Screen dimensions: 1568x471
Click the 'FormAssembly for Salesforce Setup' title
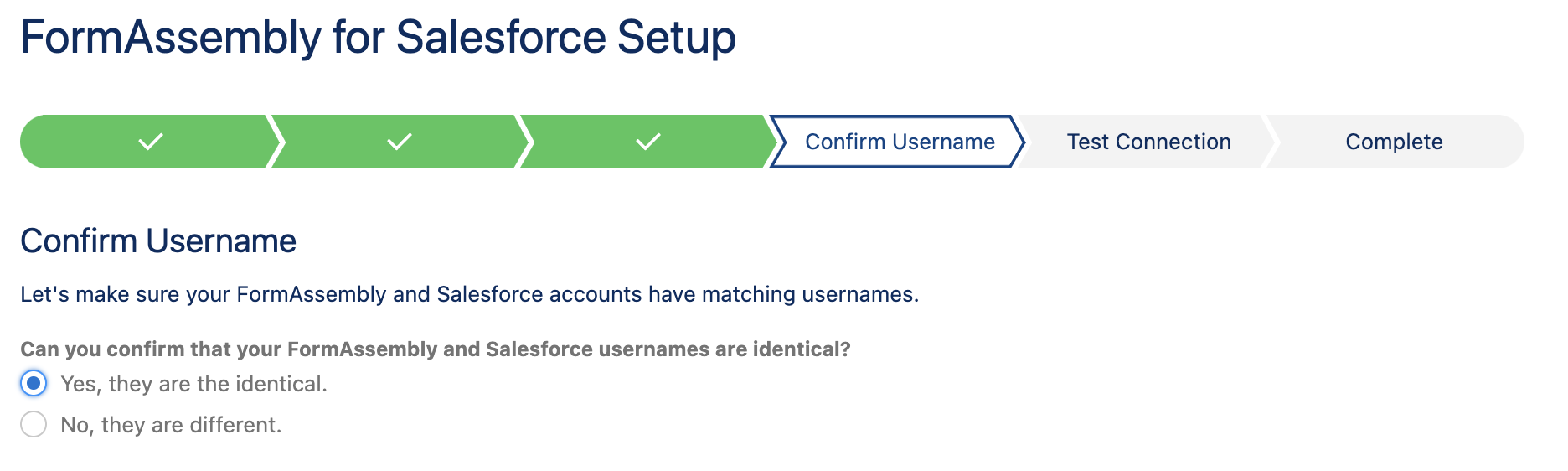click(378, 38)
